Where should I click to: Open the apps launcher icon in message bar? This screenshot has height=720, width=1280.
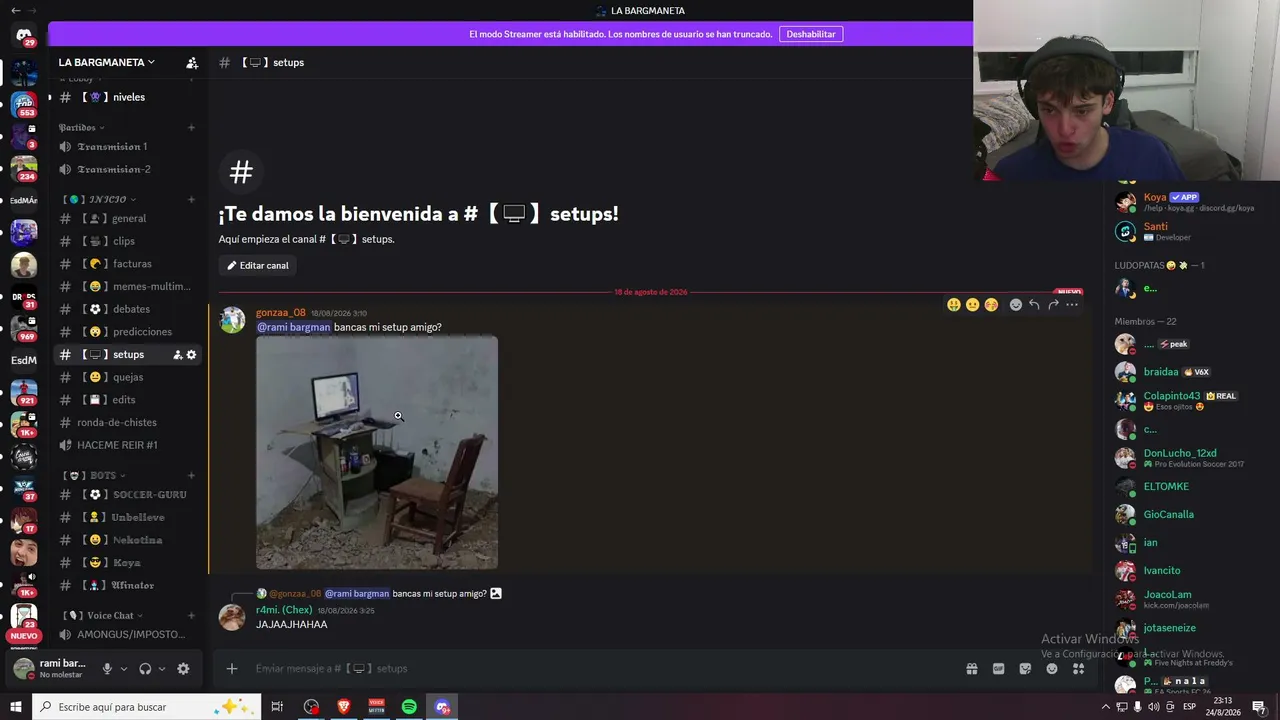pyautogui.click(x=1078, y=668)
